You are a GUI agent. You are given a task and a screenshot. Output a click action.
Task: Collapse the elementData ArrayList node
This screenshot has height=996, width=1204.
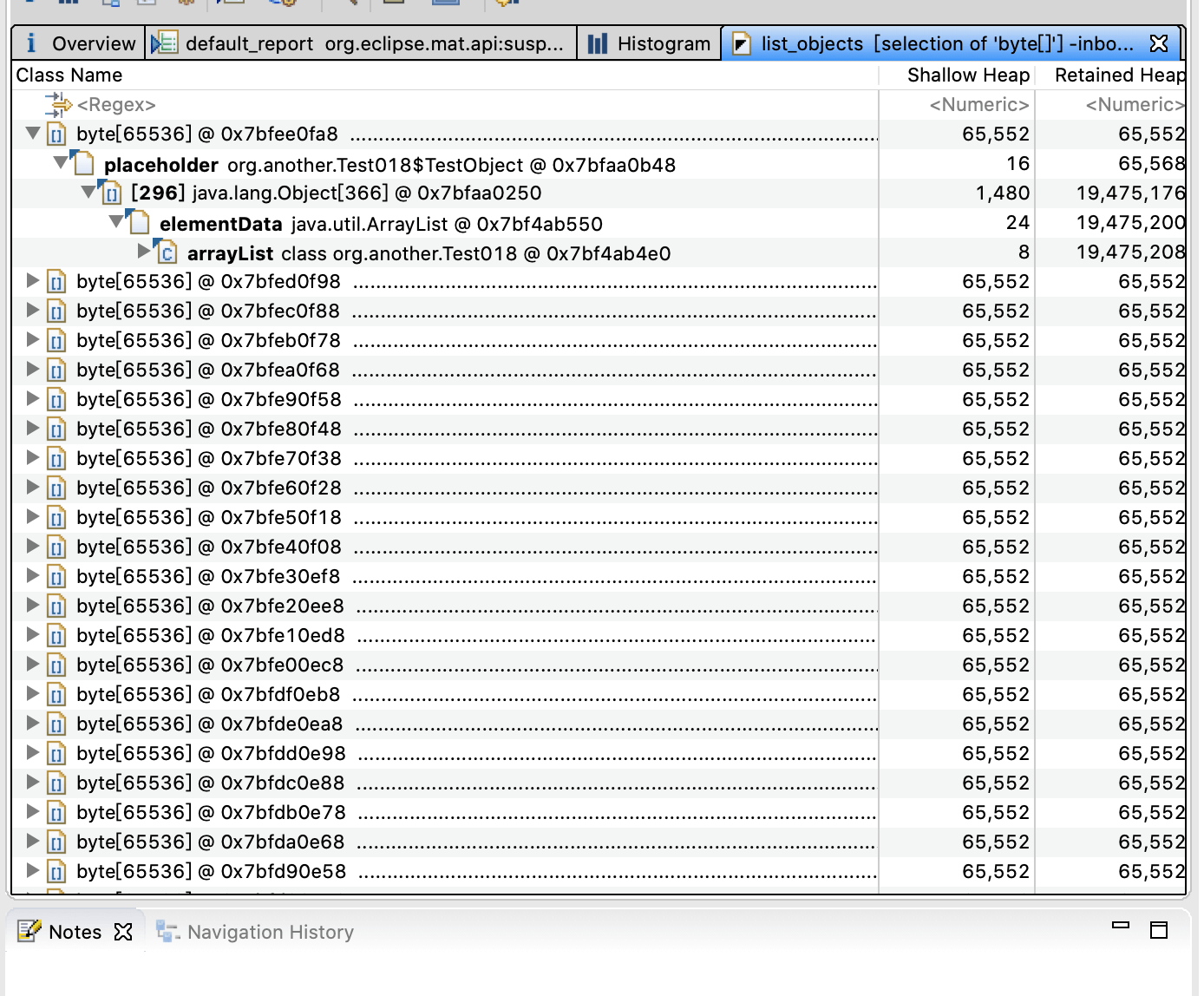point(116,221)
